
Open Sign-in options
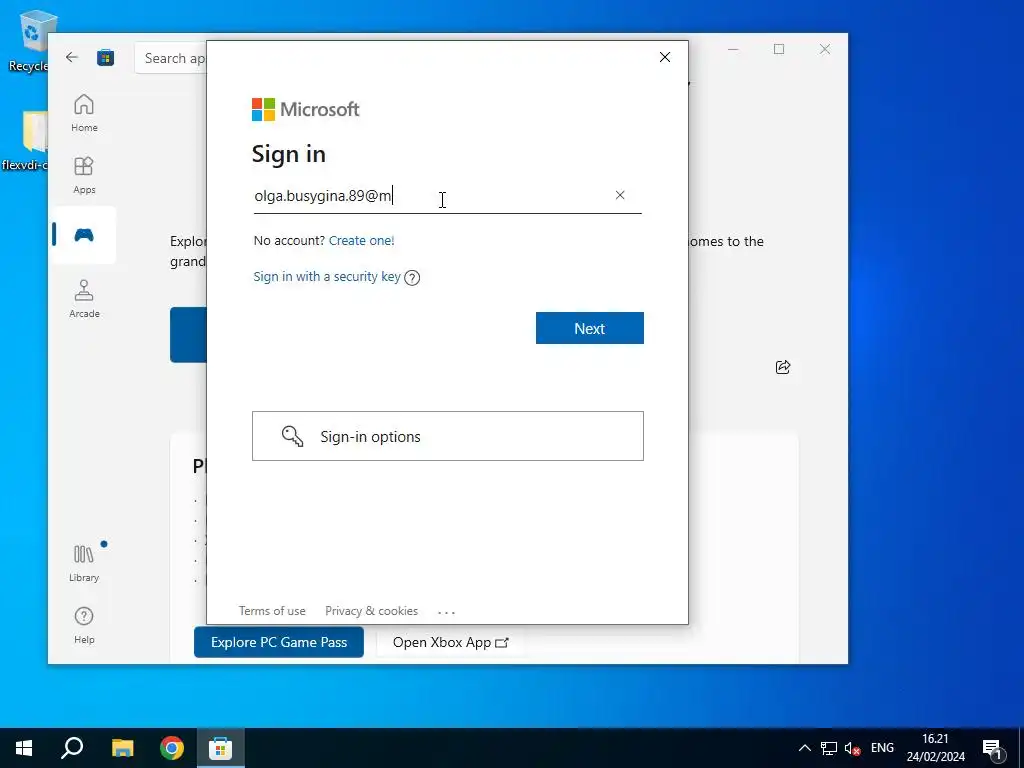(448, 436)
